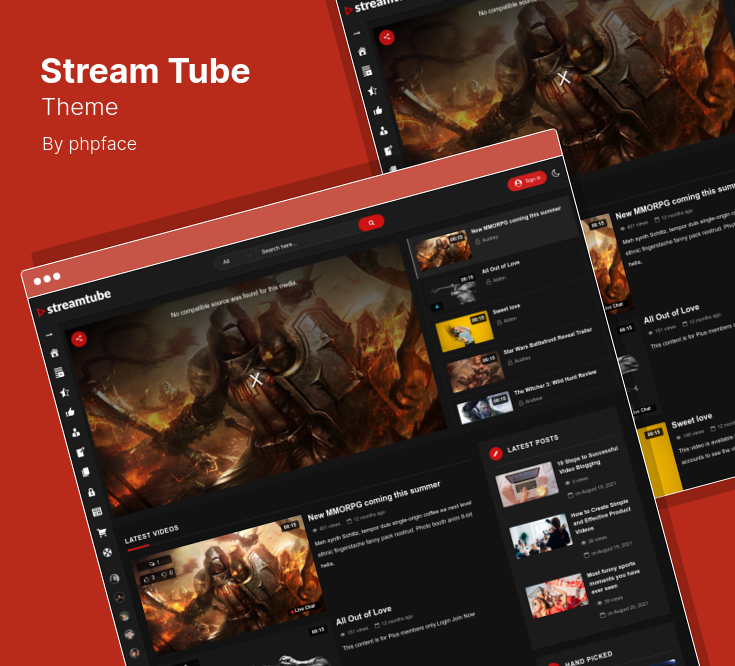Expand the front window's sidebar arrow
The height and width of the screenshot is (666, 735).
tap(49, 335)
